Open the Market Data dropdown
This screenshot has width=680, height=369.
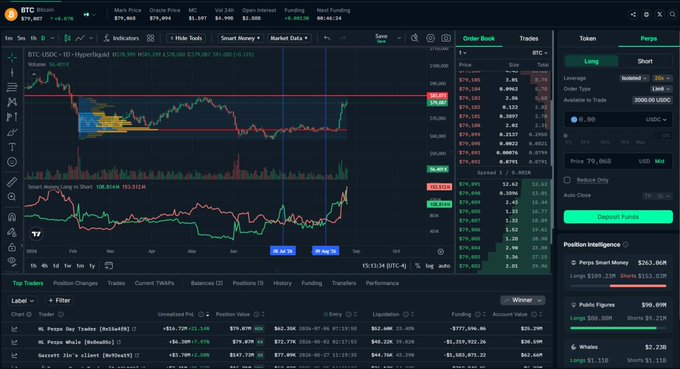289,38
